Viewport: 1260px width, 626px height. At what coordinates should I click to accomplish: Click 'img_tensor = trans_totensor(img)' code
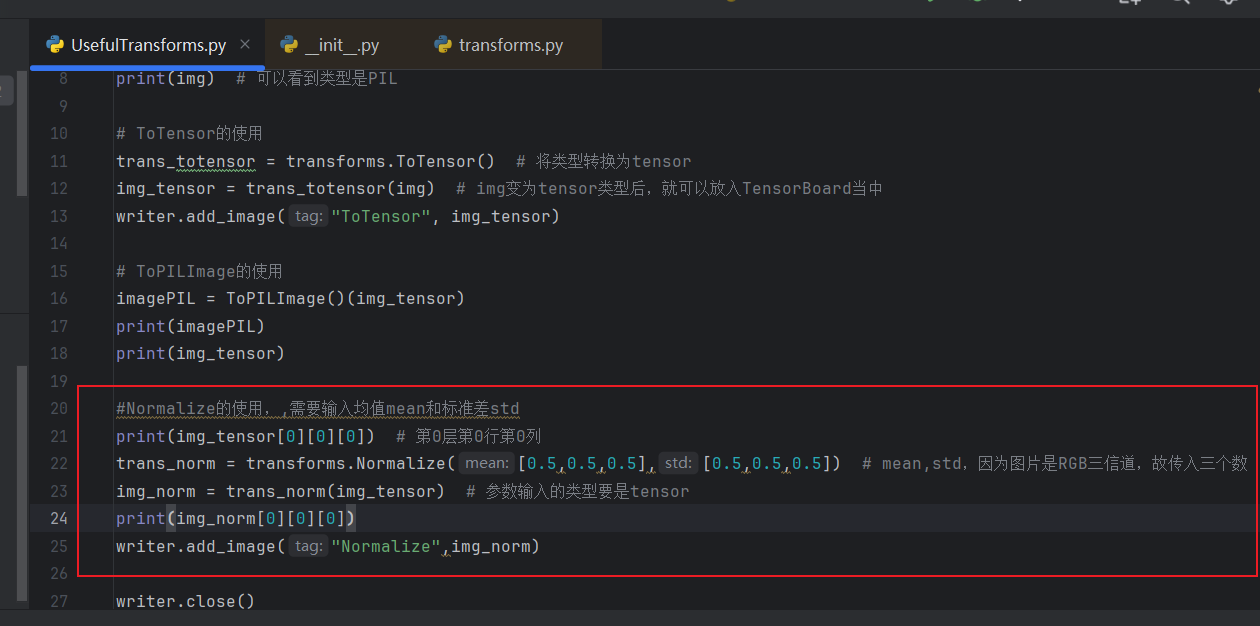coord(275,188)
